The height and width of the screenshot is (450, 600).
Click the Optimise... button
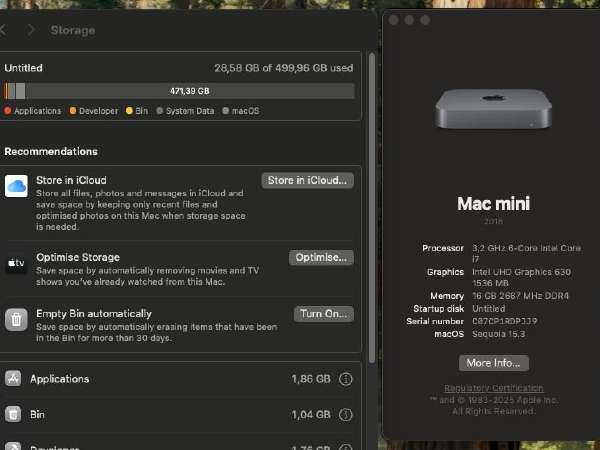pyautogui.click(x=321, y=258)
